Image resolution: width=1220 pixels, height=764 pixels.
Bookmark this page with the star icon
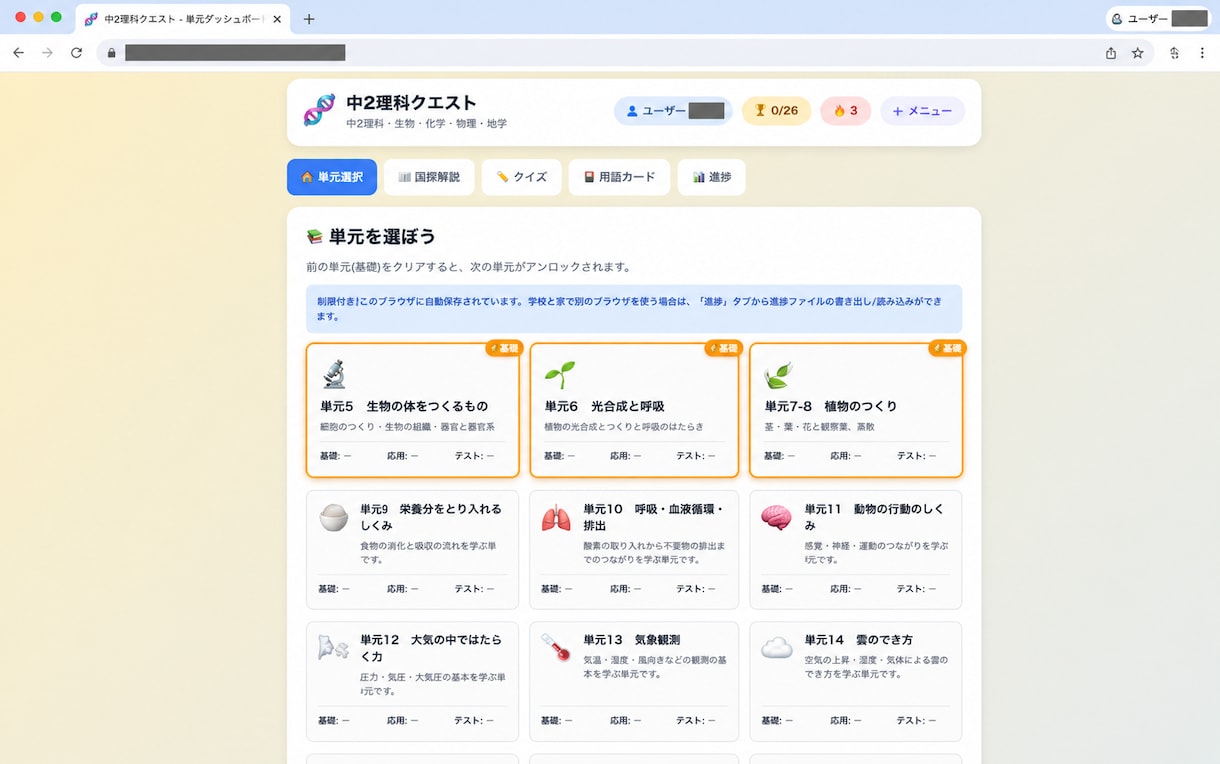click(1137, 53)
